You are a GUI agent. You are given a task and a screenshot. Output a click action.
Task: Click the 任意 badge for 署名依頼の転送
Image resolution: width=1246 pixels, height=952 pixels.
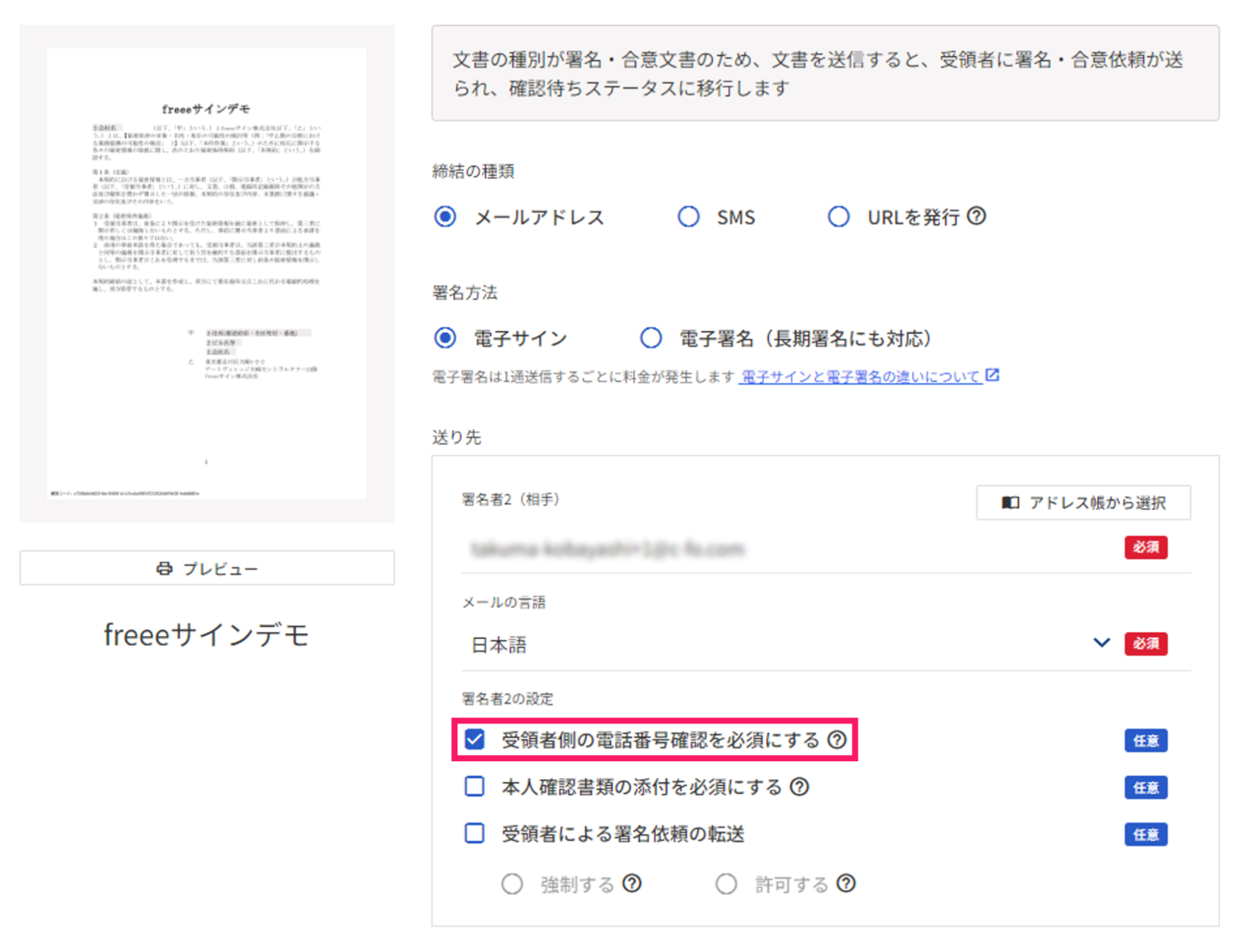point(1146,834)
